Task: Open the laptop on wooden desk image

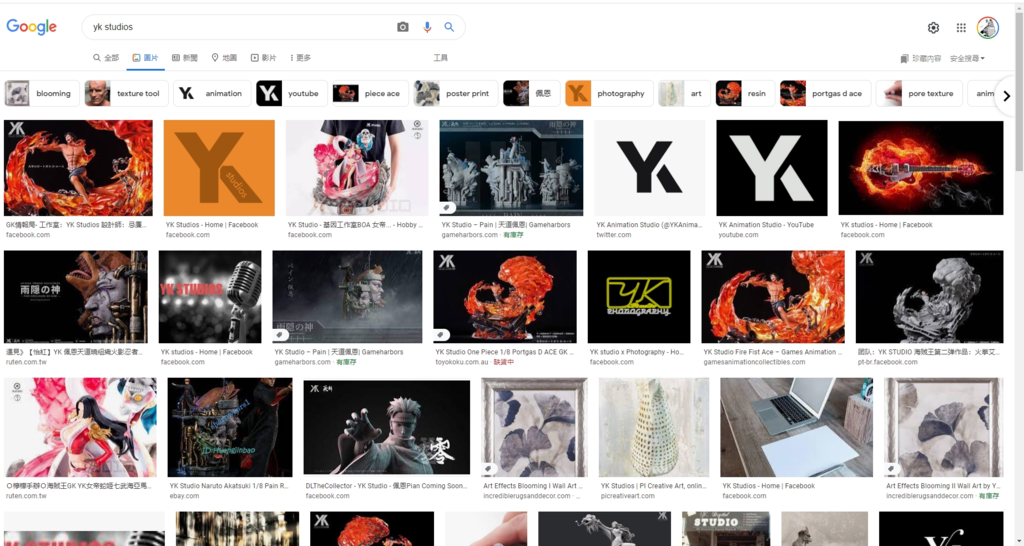Action: click(x=797, y=427)
